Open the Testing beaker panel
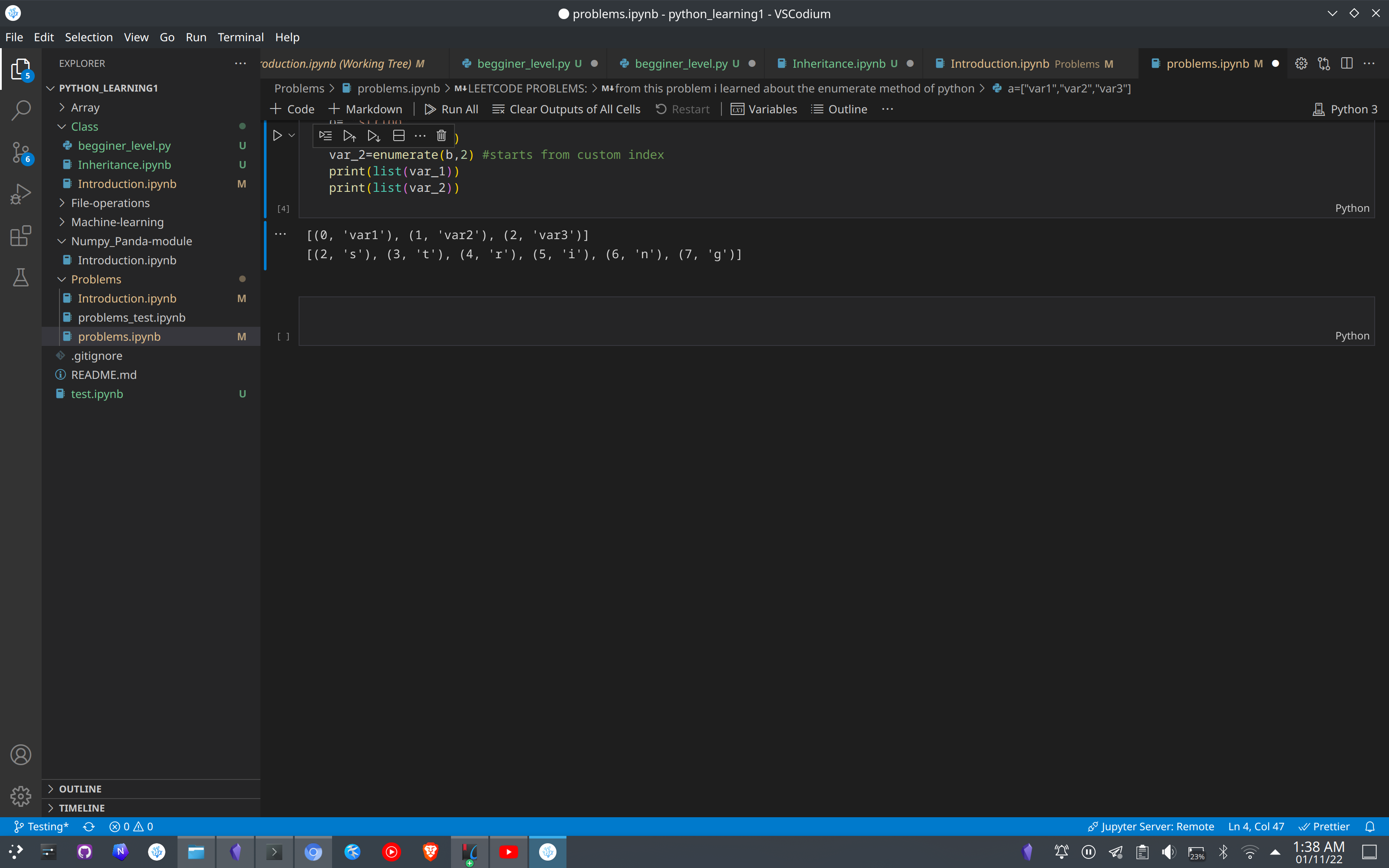 [x=21, y=278]
